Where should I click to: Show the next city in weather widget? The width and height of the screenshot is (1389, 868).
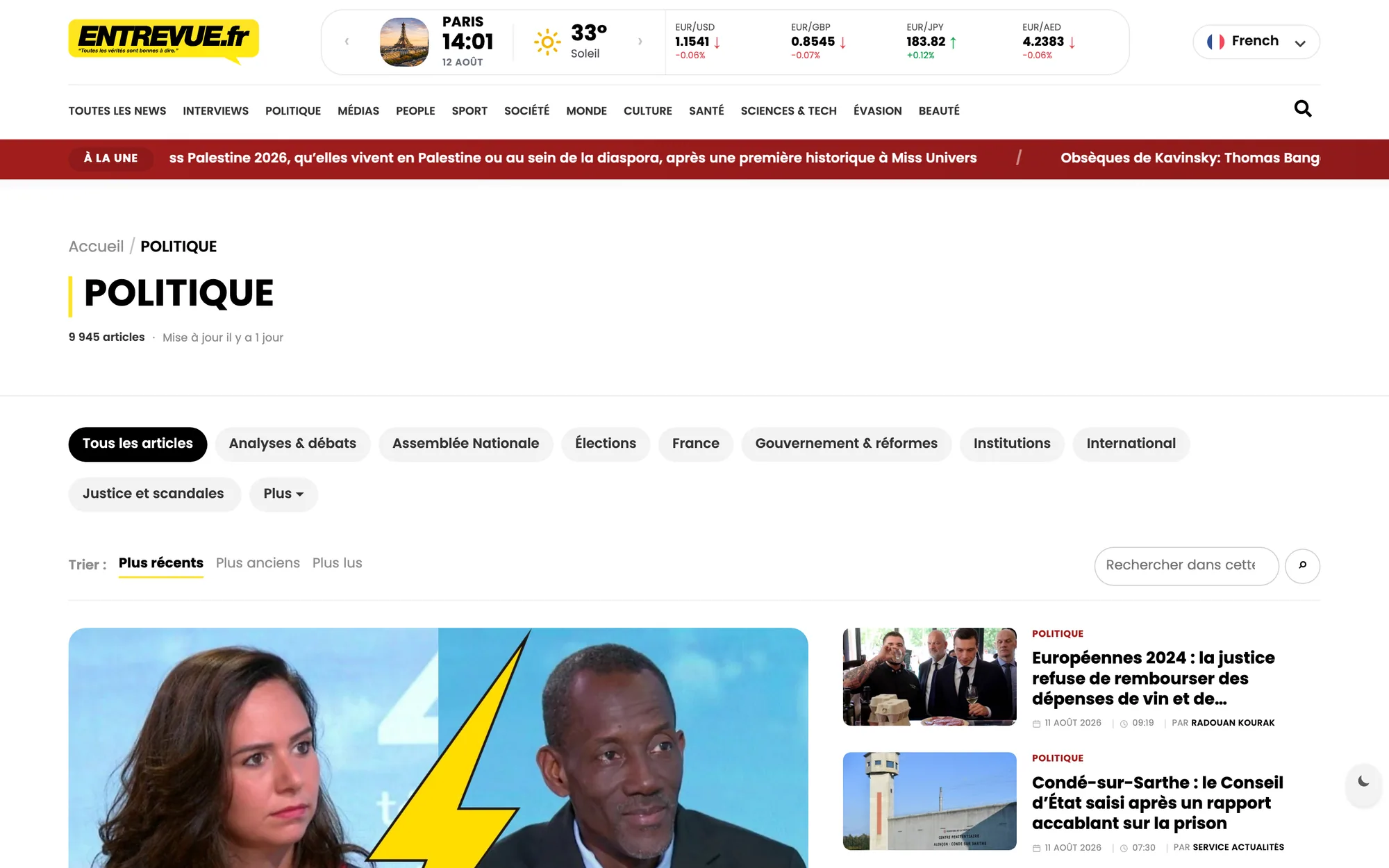tap(640, 42)
